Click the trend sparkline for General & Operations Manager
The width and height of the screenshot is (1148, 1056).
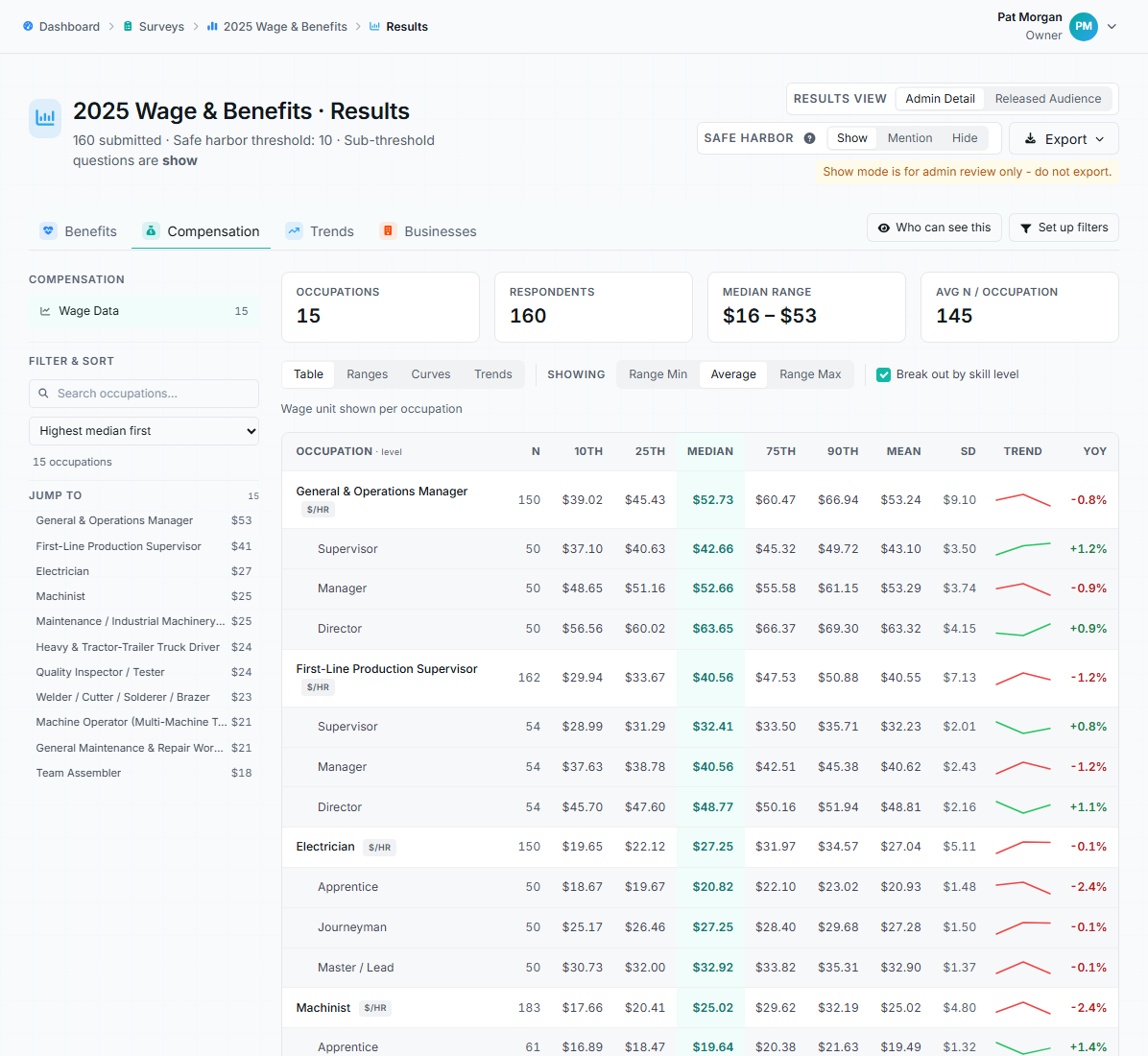click(x=1023, y=500)
